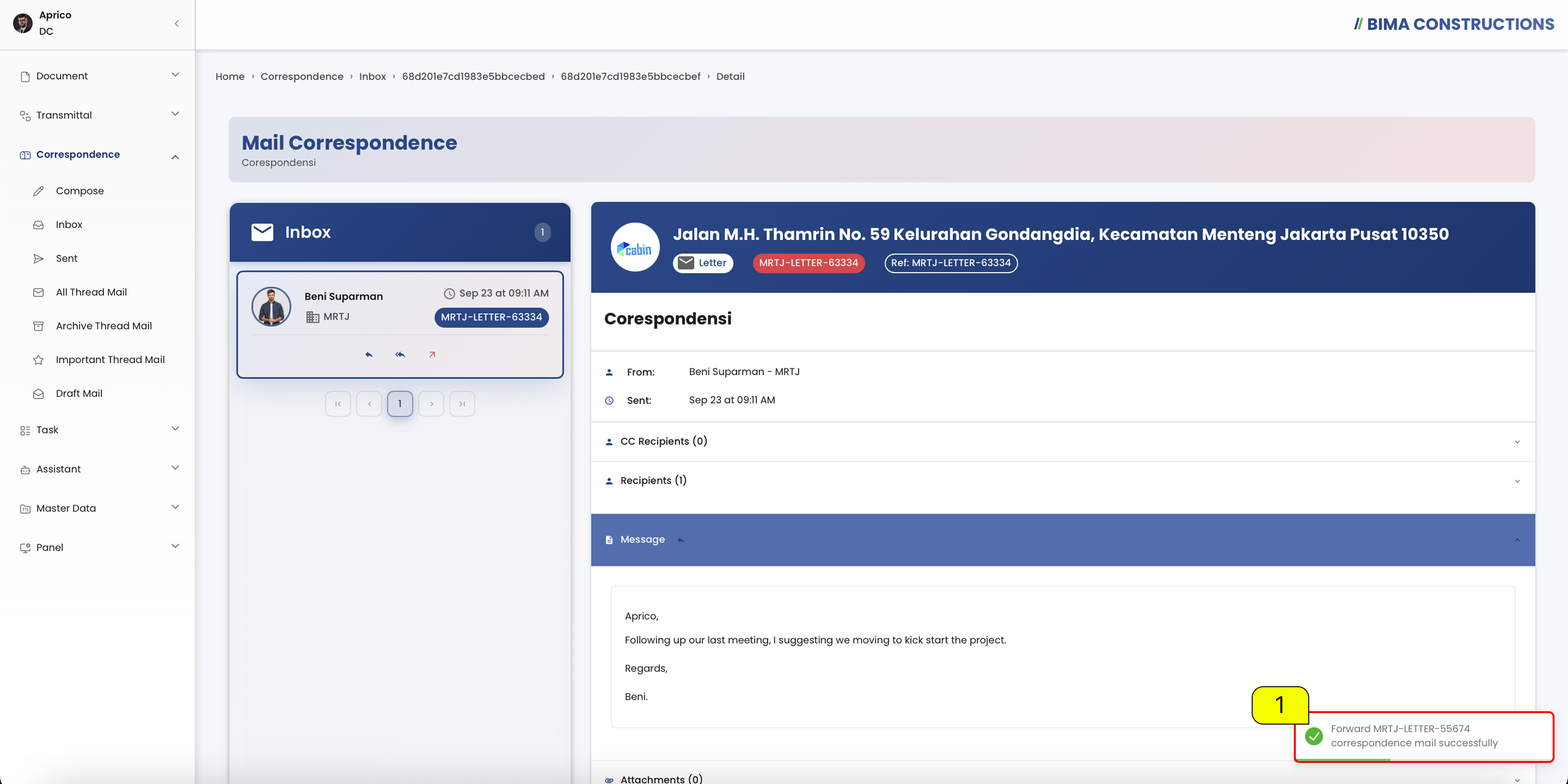This screenshot has height=784, width=1568.
Task: Click Beni Suparman's profile photo
Action: (272, 306)
